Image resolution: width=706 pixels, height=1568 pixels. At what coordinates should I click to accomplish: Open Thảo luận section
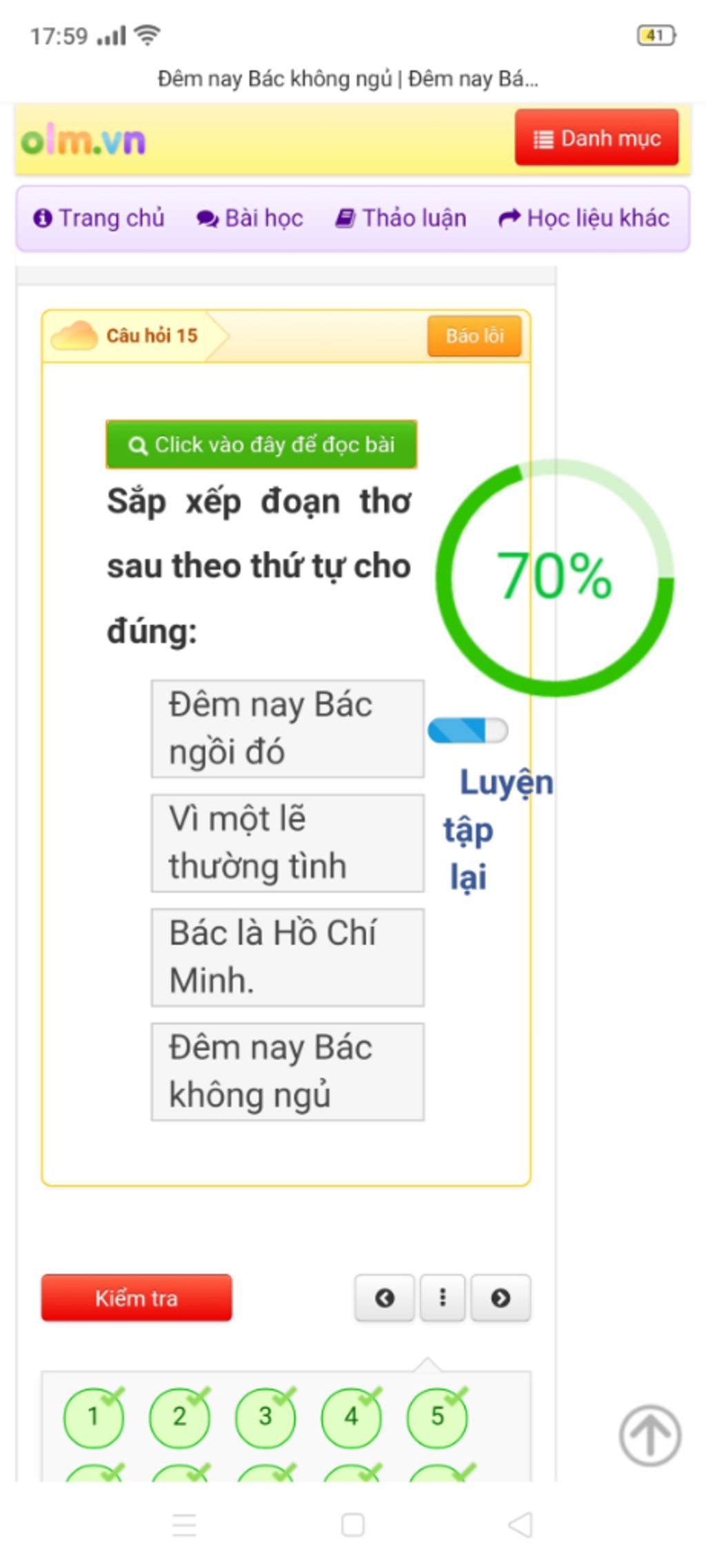pos(401,218)
